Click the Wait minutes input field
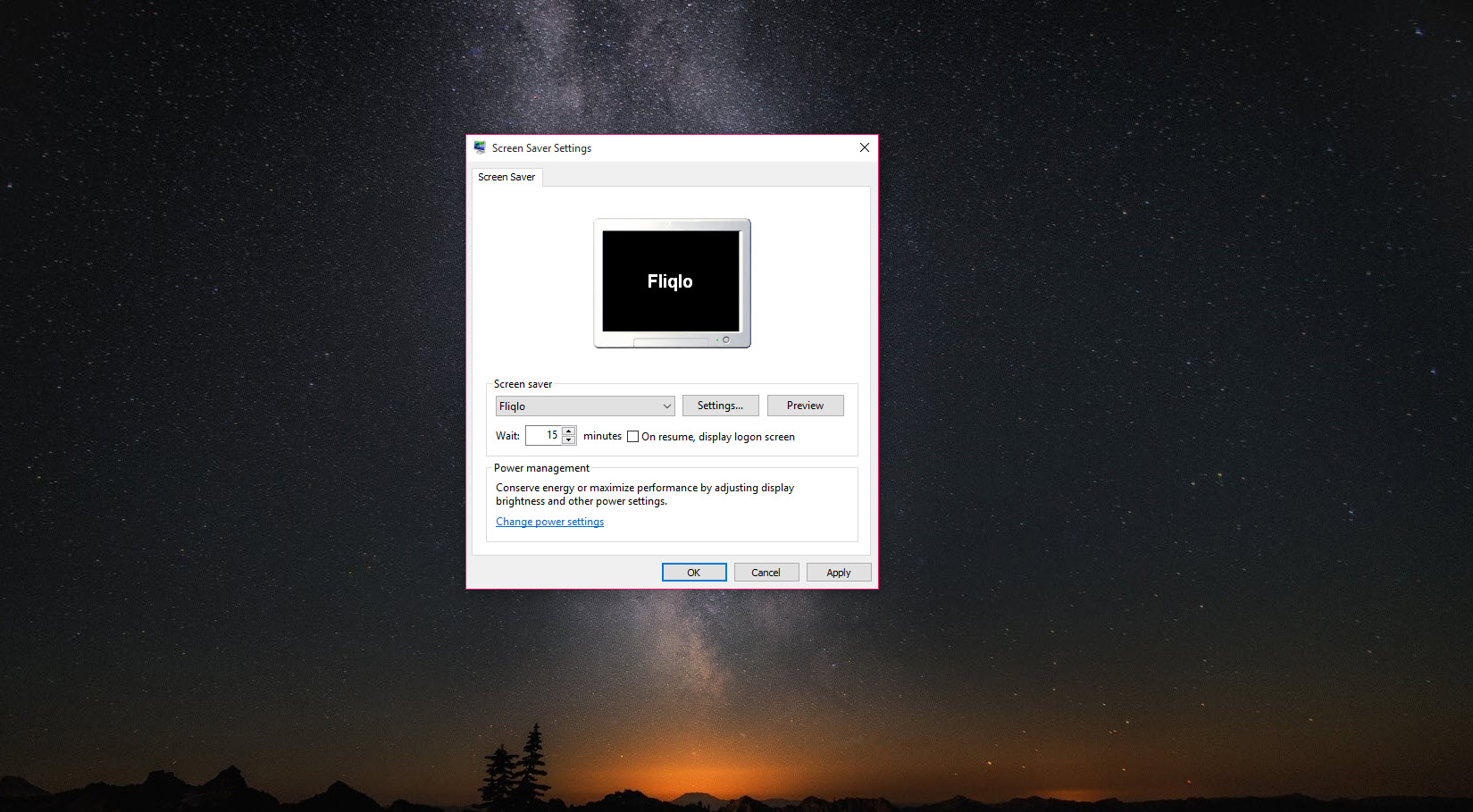 [543, 436]
